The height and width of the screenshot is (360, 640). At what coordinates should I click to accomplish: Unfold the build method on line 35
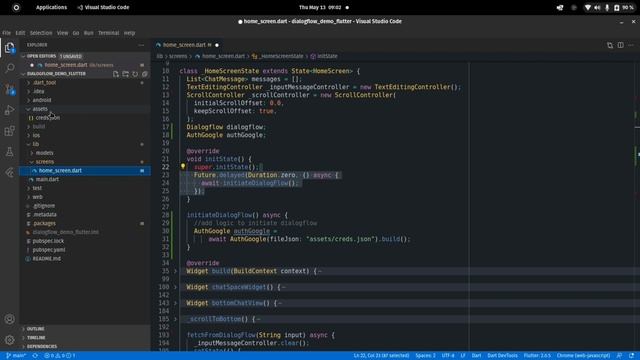coord(176,271)
